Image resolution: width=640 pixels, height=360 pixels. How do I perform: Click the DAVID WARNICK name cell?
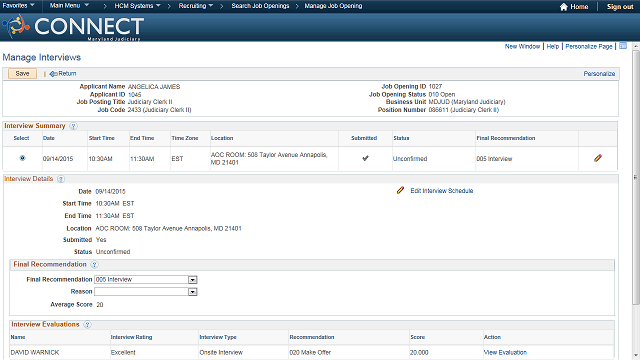coord(35,352)
